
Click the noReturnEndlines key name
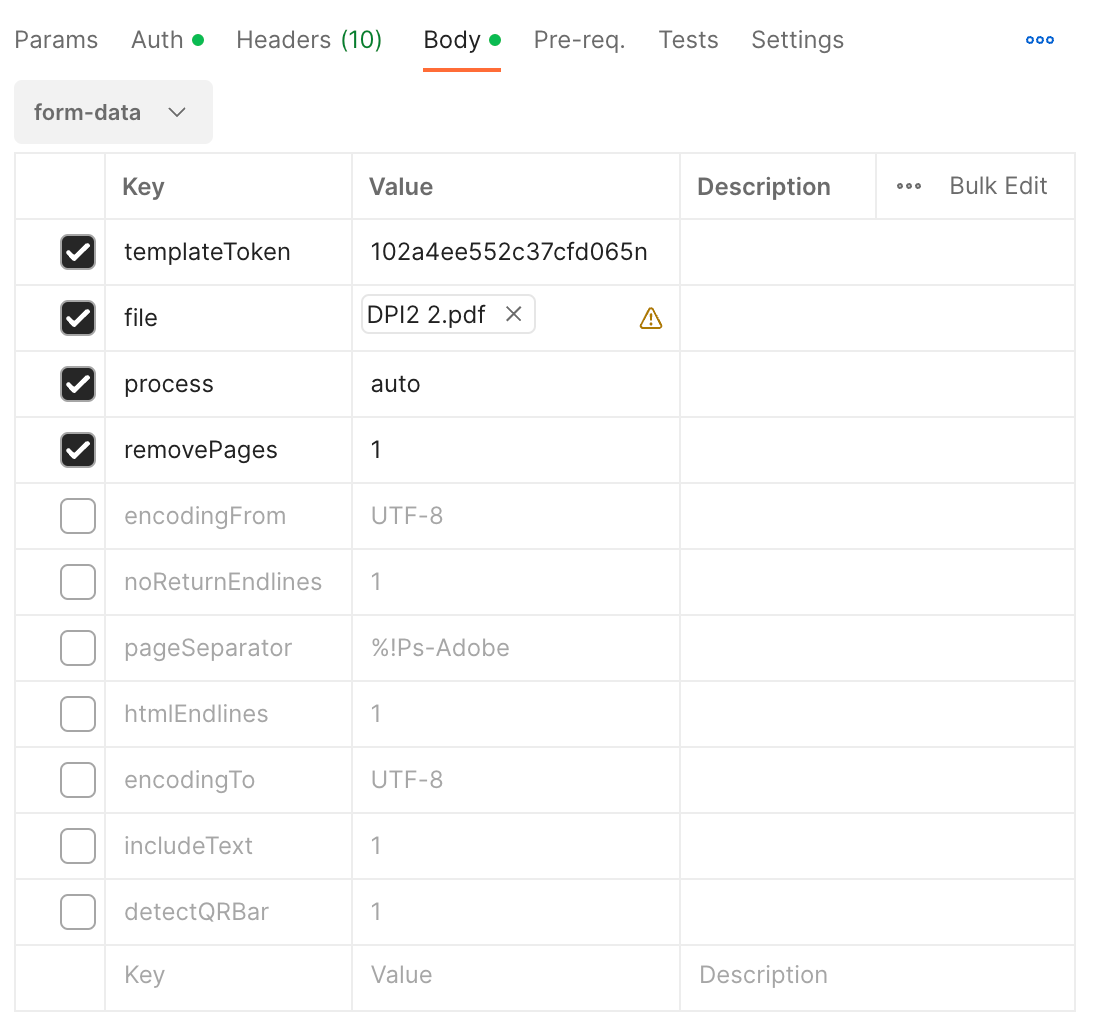click(x=223, y=582)
